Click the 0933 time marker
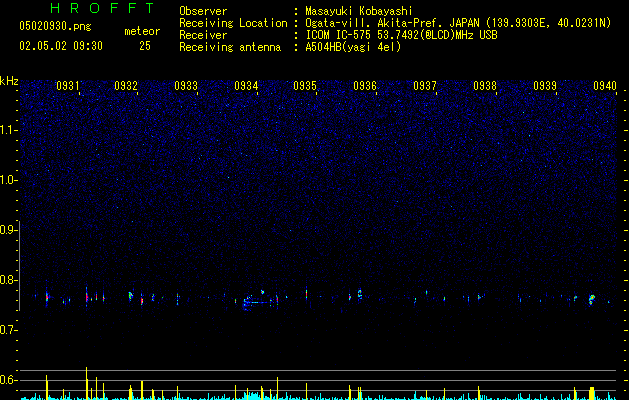The height and width of the screenshot is (400, 629). point(186,86)
